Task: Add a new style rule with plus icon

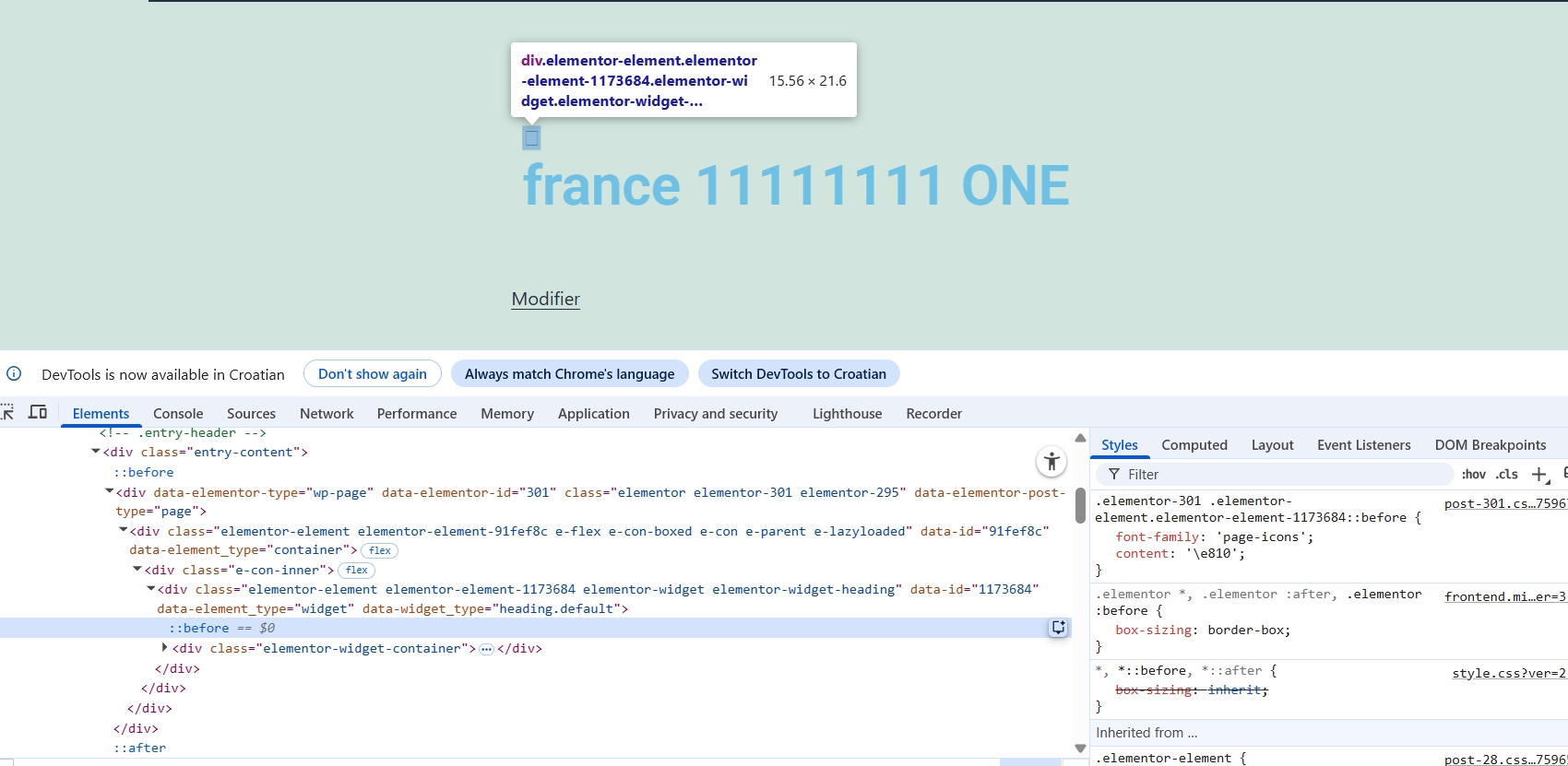Action: coord(1538,475)
